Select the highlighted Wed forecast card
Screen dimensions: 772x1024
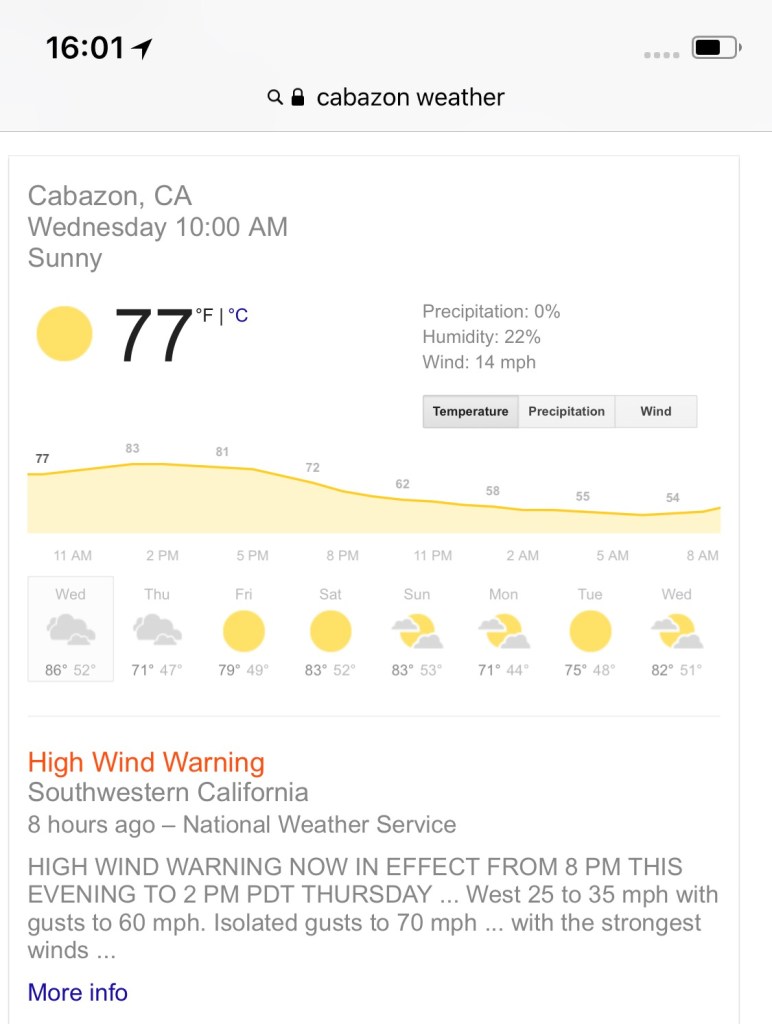coord(70,629)
